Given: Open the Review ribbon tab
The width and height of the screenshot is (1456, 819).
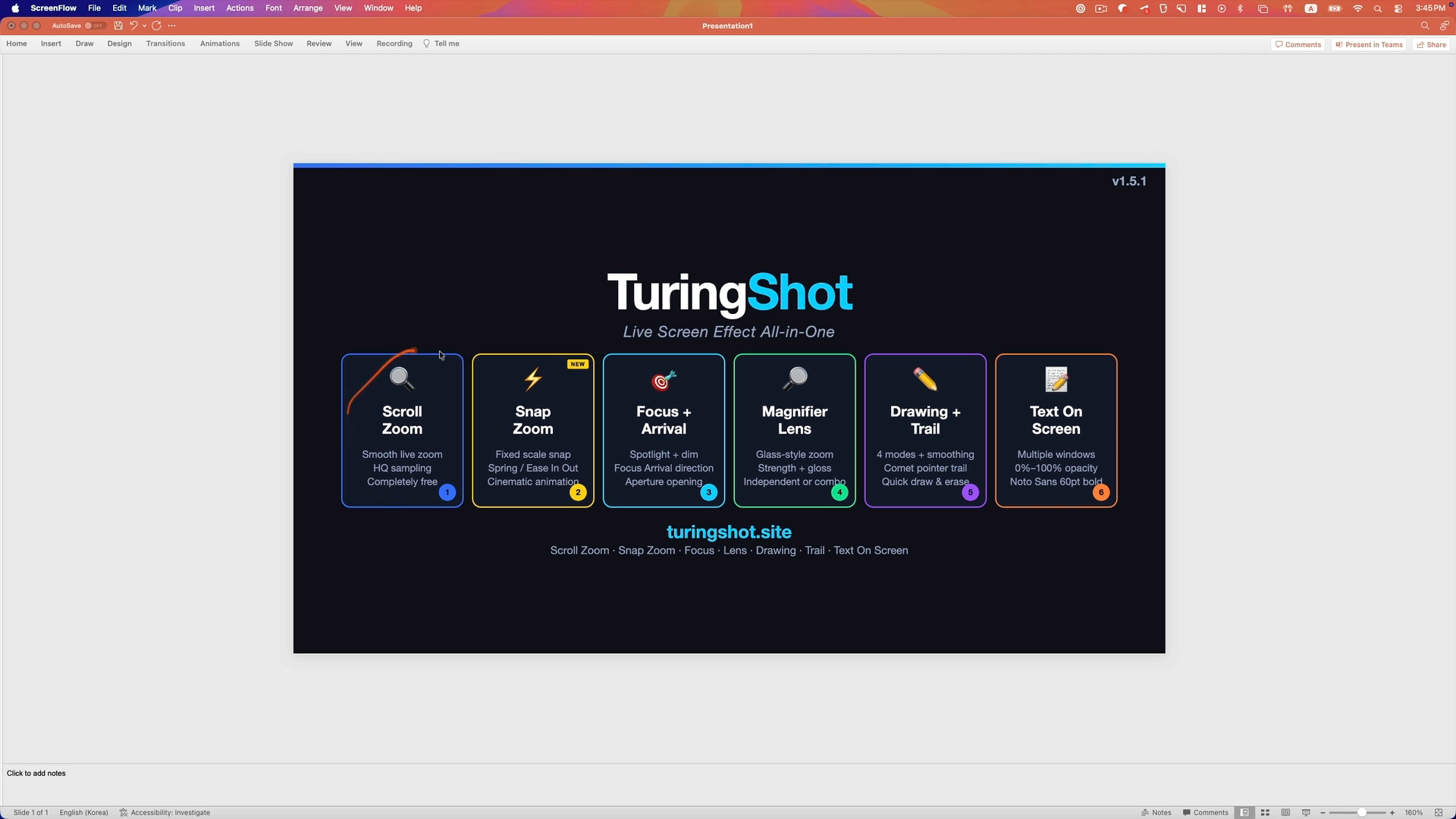Looking at the screenshot, I should [318, 44].
